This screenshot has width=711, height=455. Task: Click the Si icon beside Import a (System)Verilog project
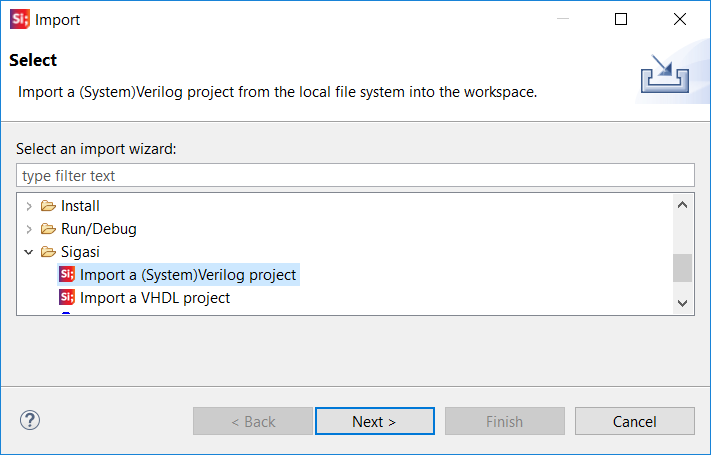coord(67,274)
